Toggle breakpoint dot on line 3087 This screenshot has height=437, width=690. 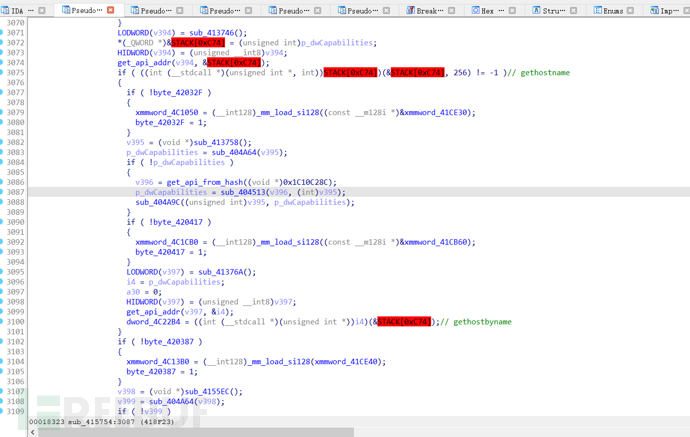3,192
